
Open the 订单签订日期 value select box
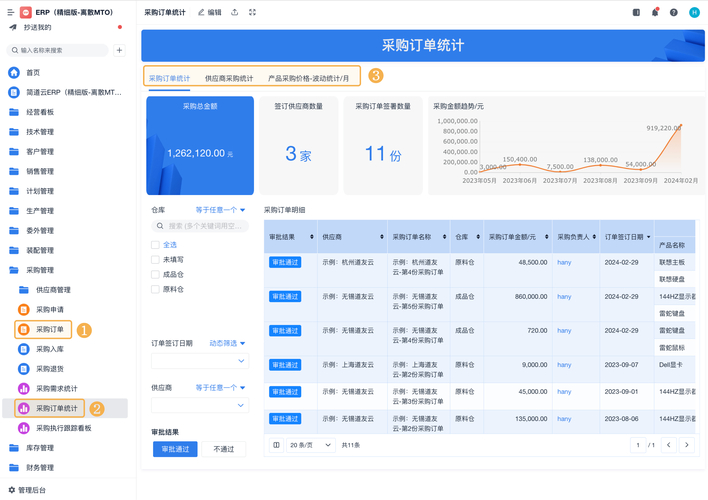tap(200, 361)
